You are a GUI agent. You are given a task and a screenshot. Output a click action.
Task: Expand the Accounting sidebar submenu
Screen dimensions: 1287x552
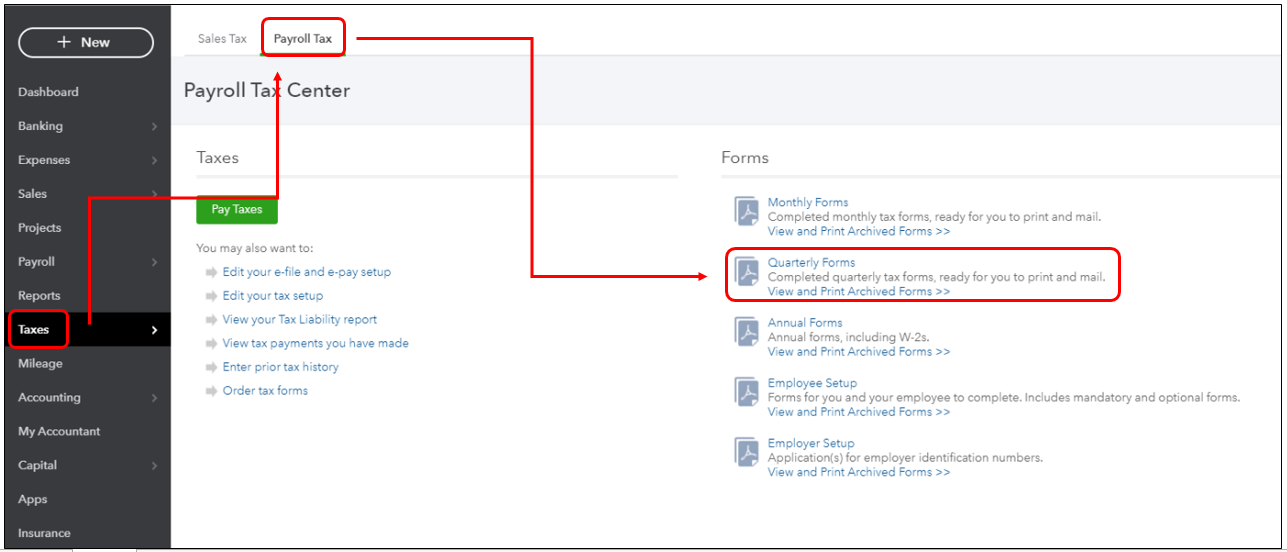[154, 398]
